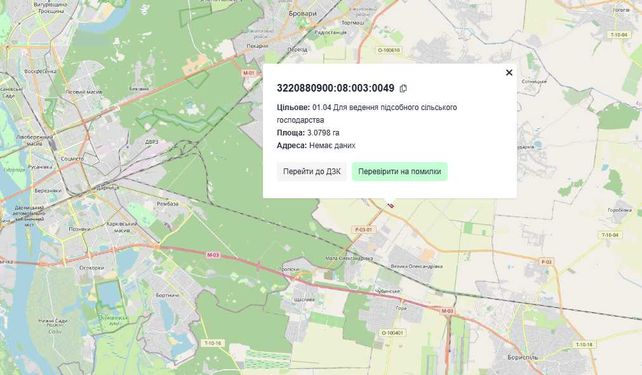Image resolution: width=642 pixels, height=375 pixels.
Task: Click the Рембаза label on the map
Action: coord(168,203)
